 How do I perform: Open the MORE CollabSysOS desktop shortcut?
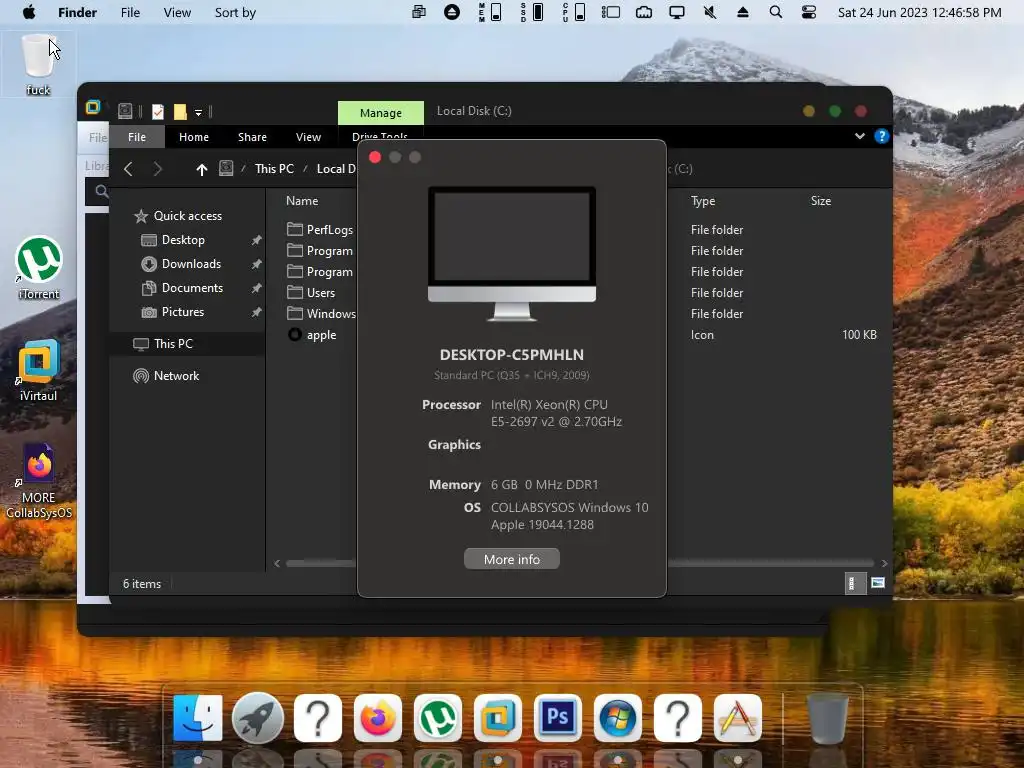39,481
